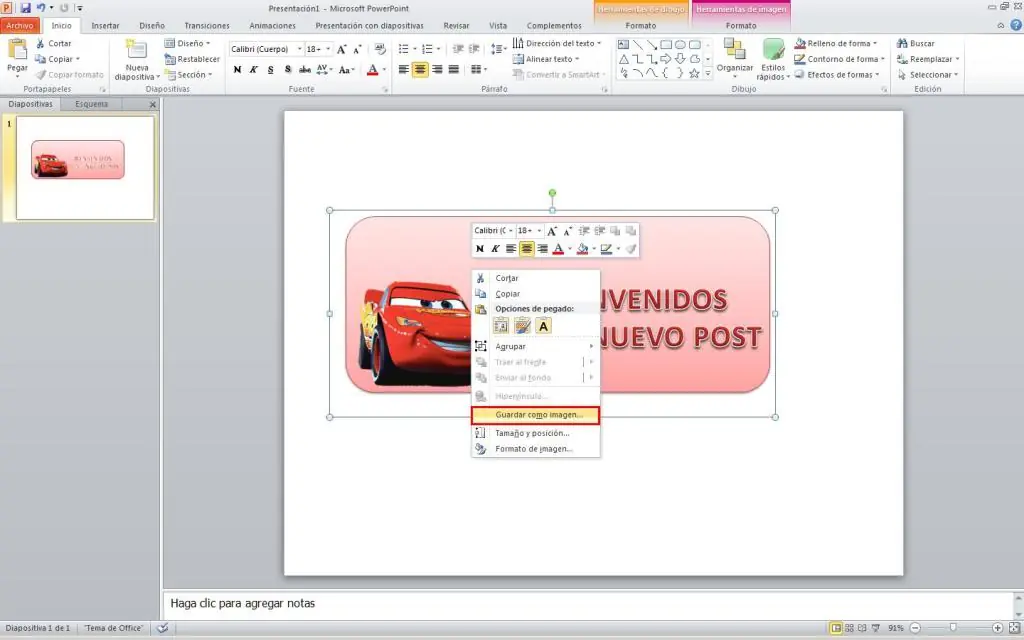Screen dimensions: 1024x640
Task: Switch to the Insertar ribbon tab
Action: (105, 25)
